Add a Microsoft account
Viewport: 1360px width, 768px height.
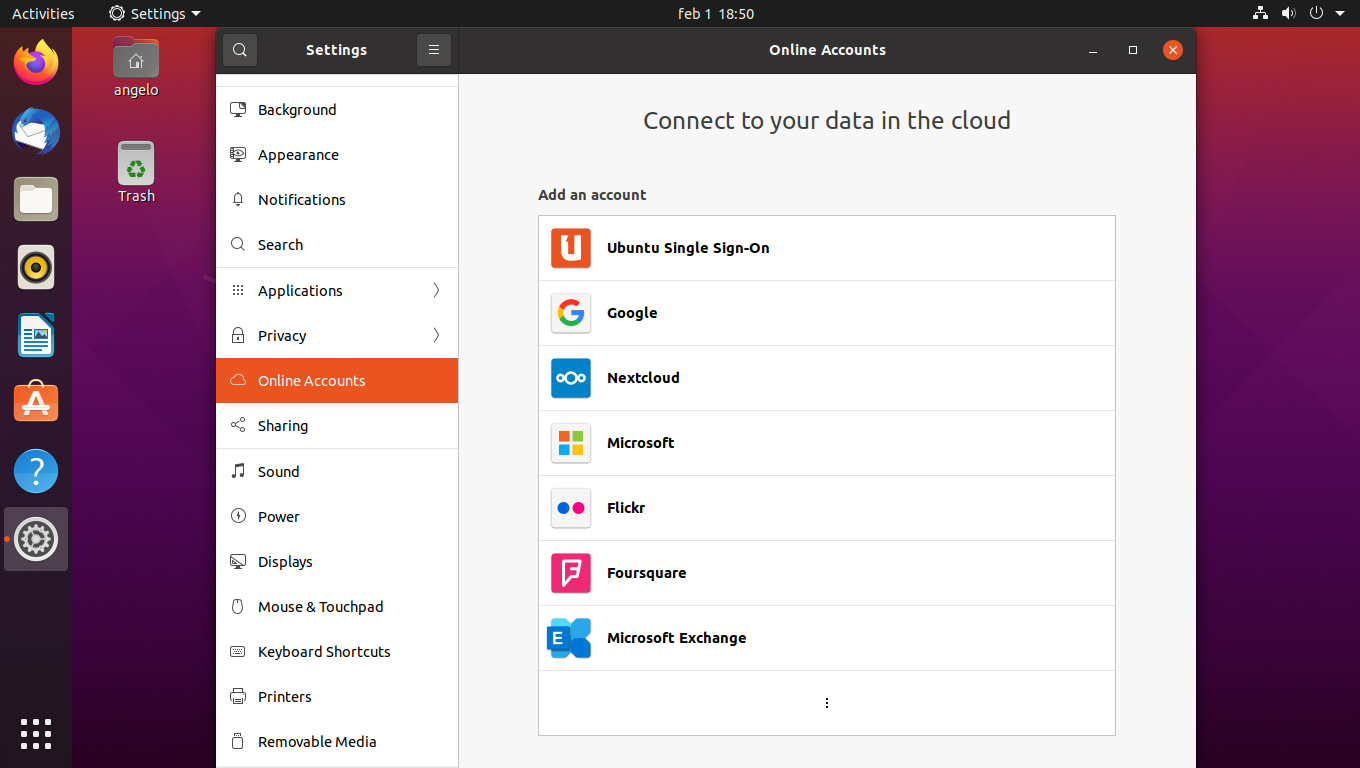coord(827,443)
